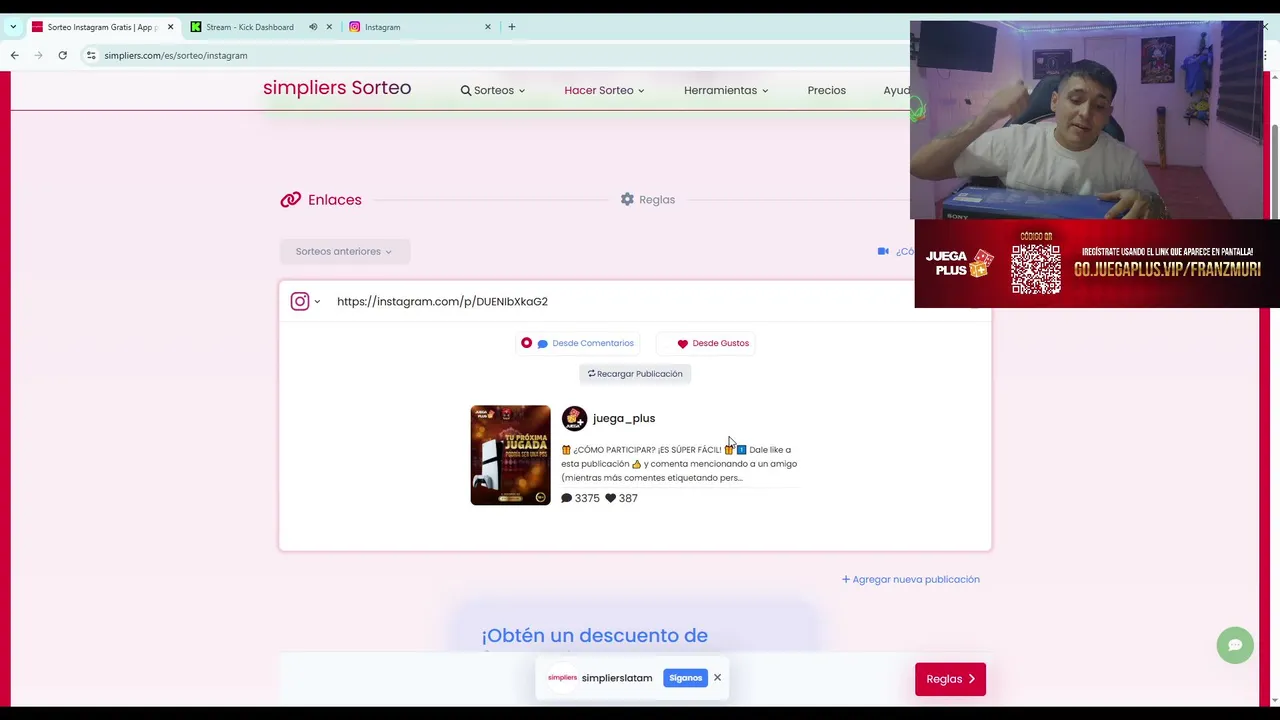Open the simpliers Sorteo home logo
Image resolution: width=1280 pixels, height=720 pixels.
(337, 88)
